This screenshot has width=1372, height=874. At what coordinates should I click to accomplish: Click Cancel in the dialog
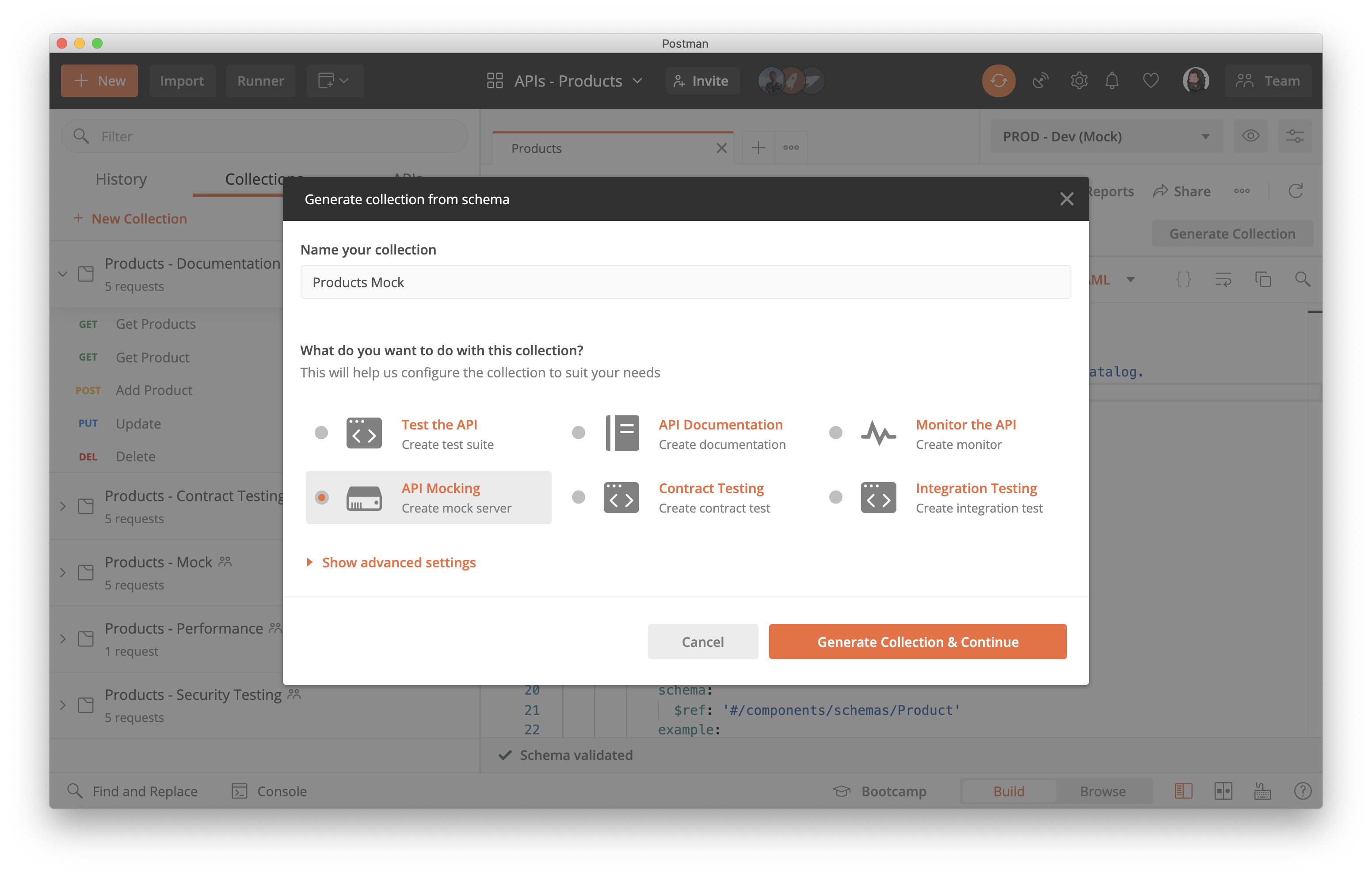pos(702,642)
